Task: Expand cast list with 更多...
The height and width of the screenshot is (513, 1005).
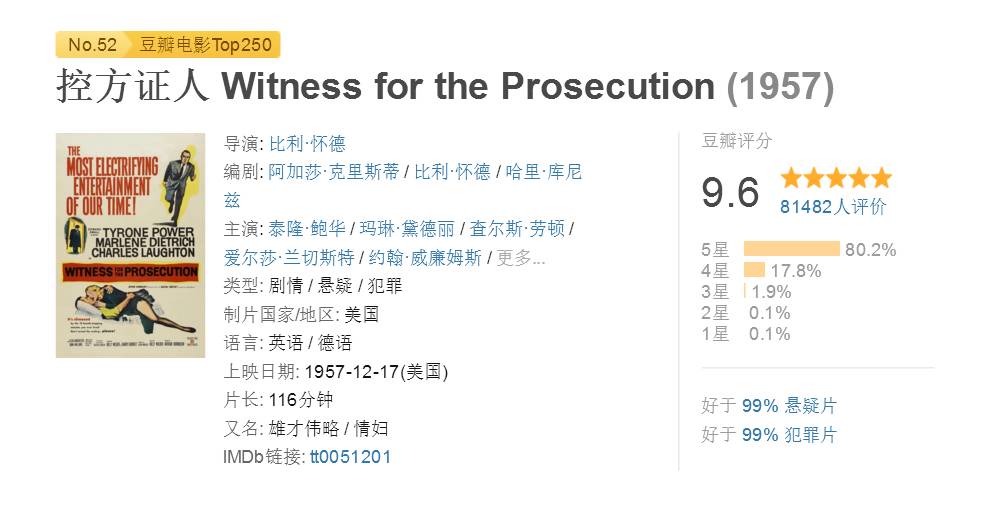Action: click(x=520, y=258)
